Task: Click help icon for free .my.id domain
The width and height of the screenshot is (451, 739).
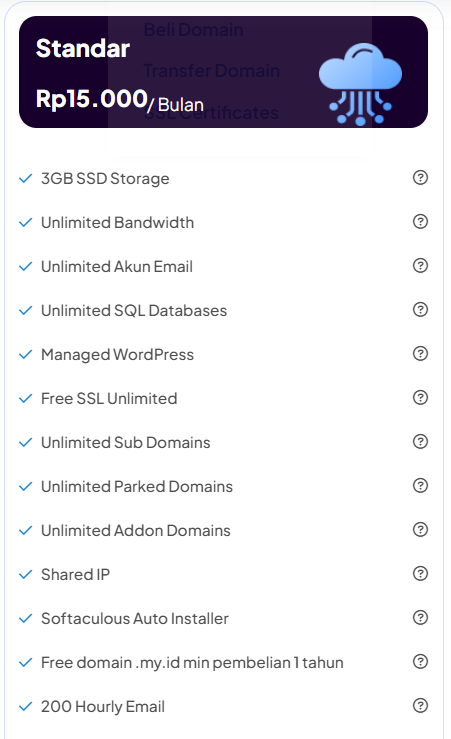Action: click(x=420, y=661)
